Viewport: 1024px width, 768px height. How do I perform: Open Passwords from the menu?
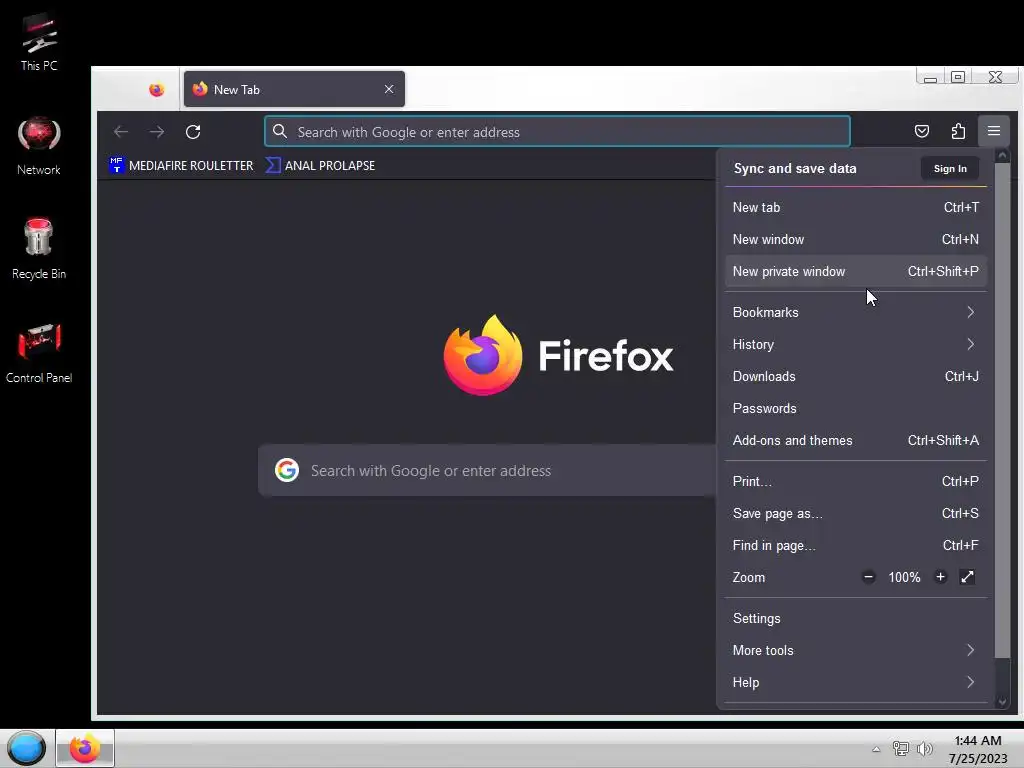(856, 408)
